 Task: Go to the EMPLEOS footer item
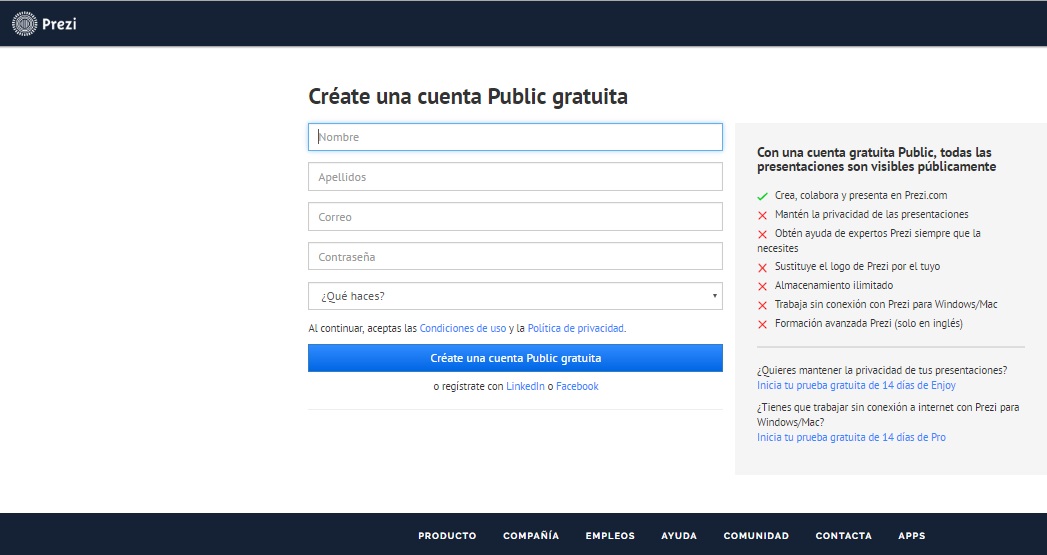[610, 536]
